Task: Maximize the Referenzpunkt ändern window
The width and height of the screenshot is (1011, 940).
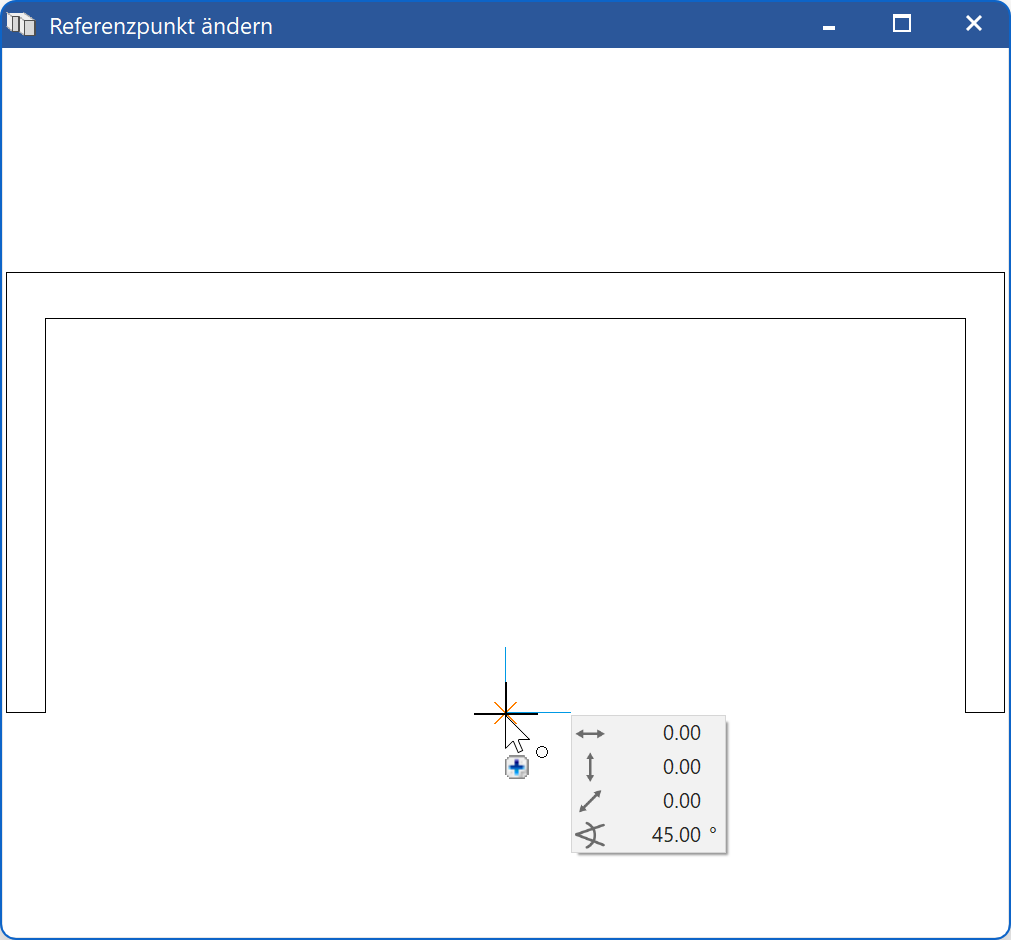Action: [x=902, y=24]
